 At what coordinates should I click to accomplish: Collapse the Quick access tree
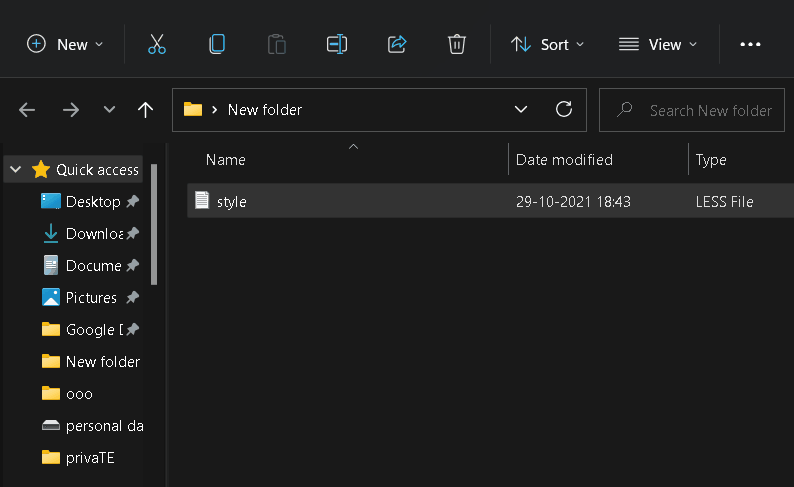click(15, 170)
